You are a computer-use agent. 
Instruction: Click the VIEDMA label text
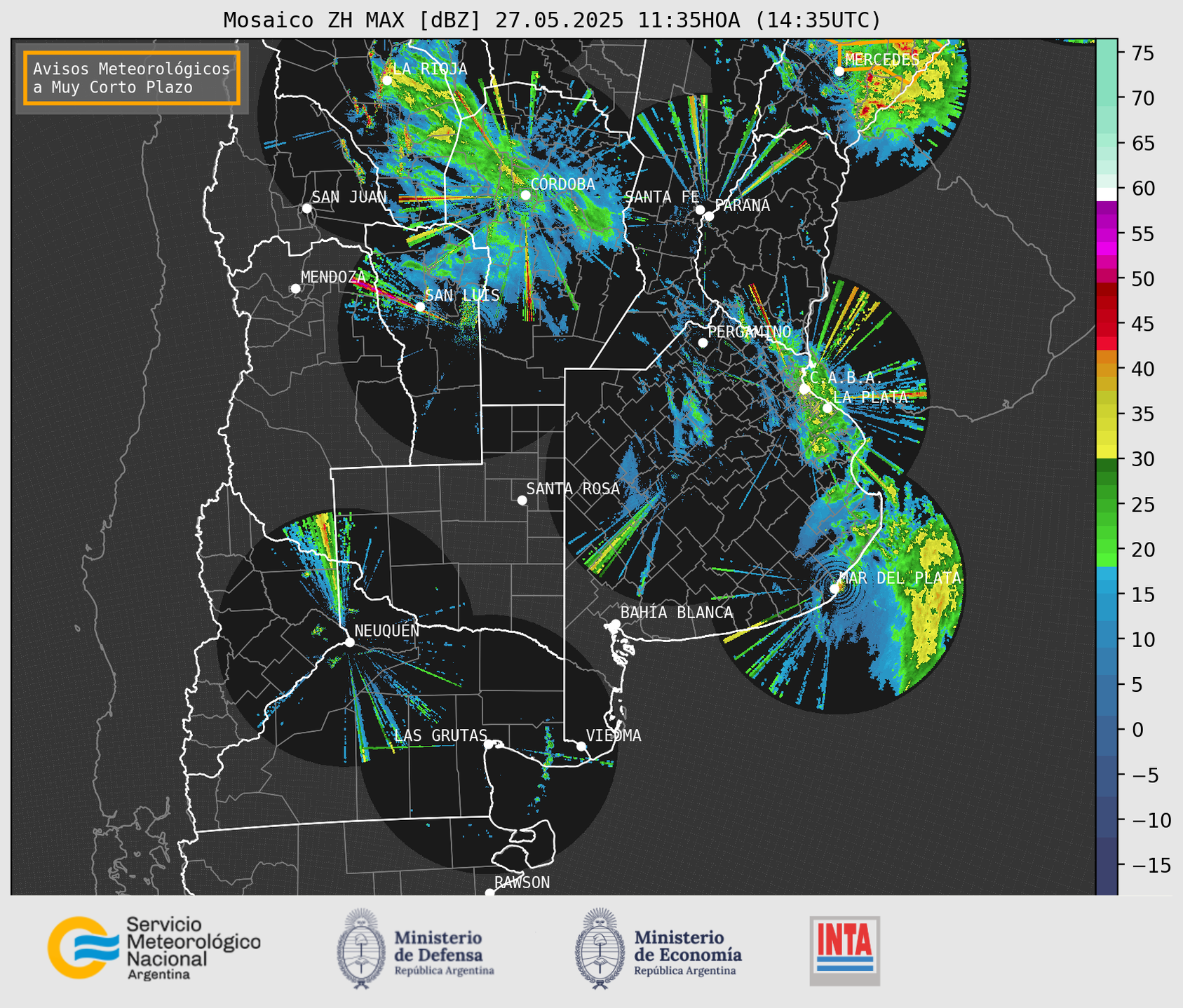click(614, 735)
